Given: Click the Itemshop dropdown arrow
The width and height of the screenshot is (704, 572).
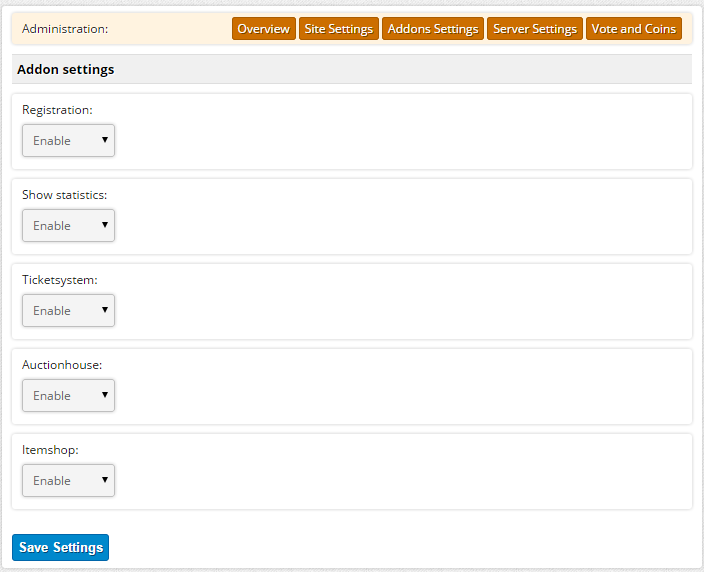Looking at the screenshot, I should pos(105,480).
